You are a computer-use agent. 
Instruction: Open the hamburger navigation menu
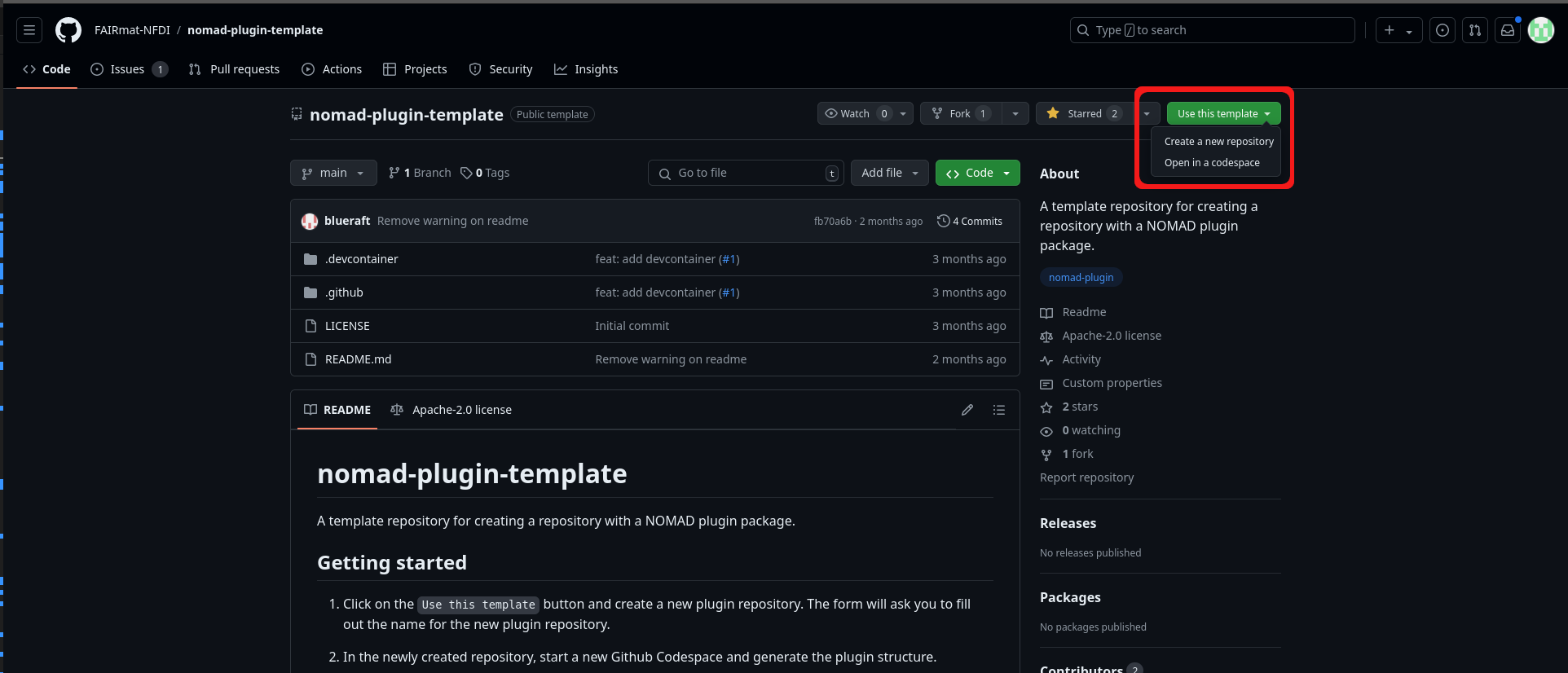pyautogui.click(x=29, y=30)
